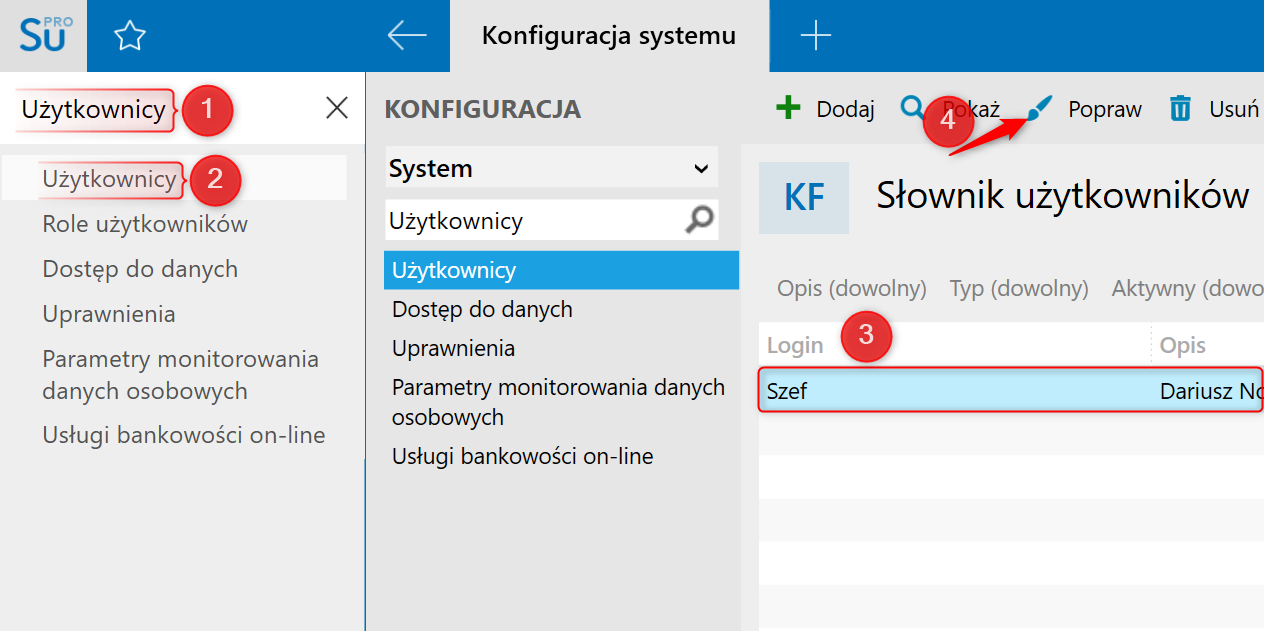Viewport: 1264px width, 631px height.
Task: Click the green Dodaj plus icon
Action: click(789, 108)
